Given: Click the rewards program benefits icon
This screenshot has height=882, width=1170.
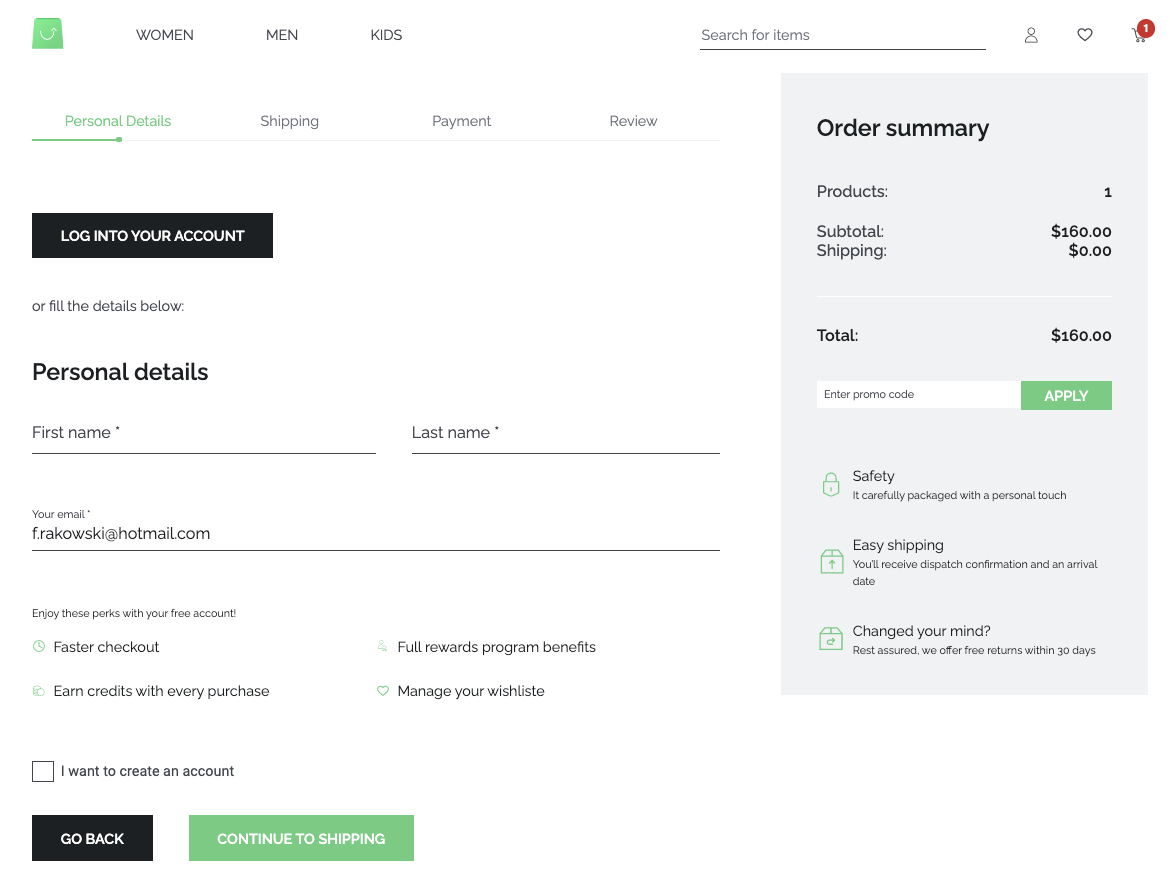Looking at the screenshot, I should tap(382, 646).
